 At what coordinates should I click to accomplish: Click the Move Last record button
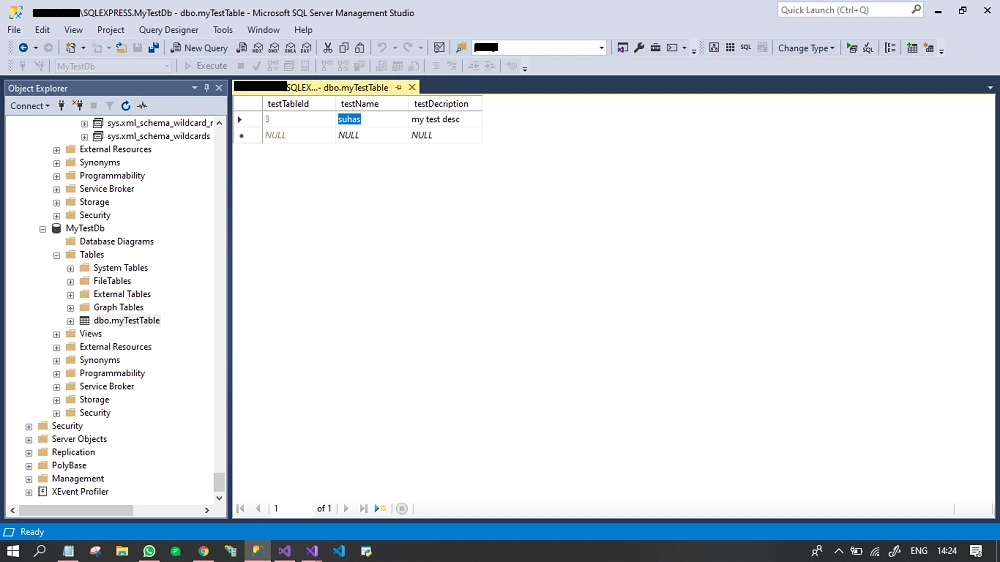(x=363, y=508)
